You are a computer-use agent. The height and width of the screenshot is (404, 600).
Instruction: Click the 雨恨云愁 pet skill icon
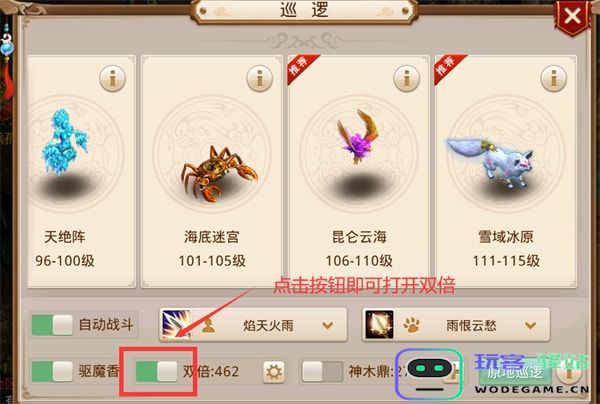tap(379, 325)
